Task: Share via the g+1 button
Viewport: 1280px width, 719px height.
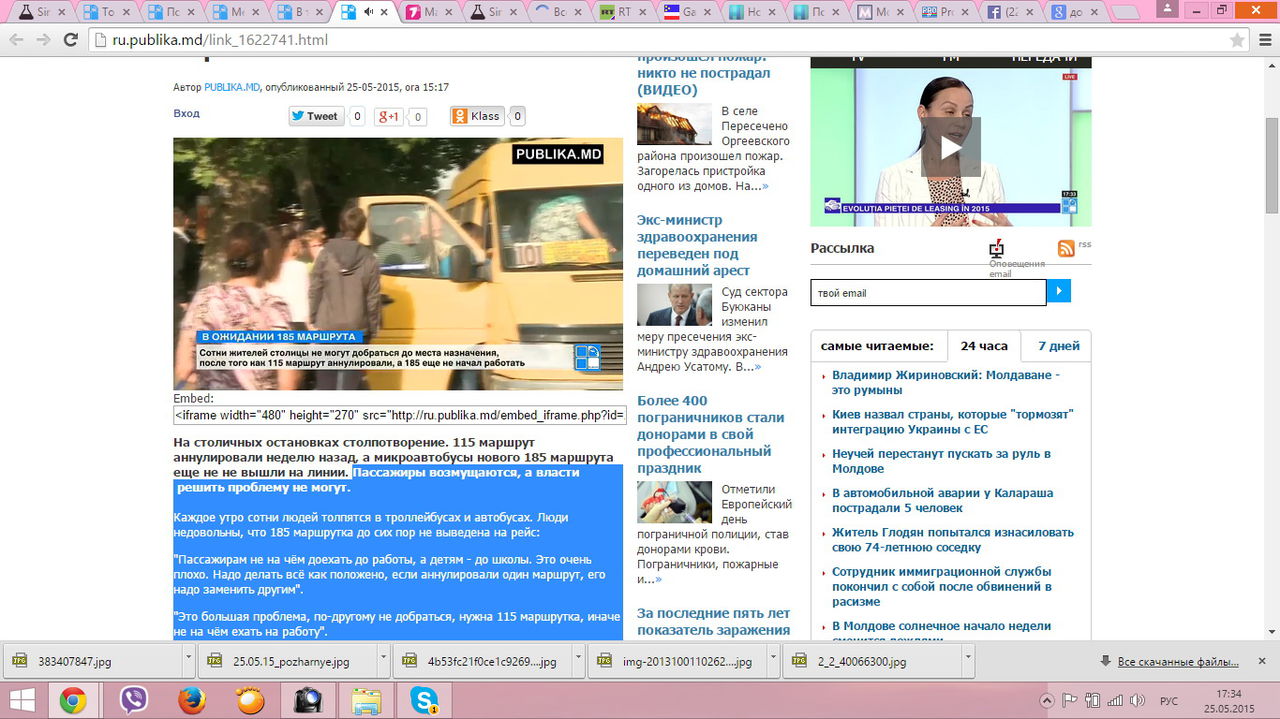Action: (x=388, y=116)
